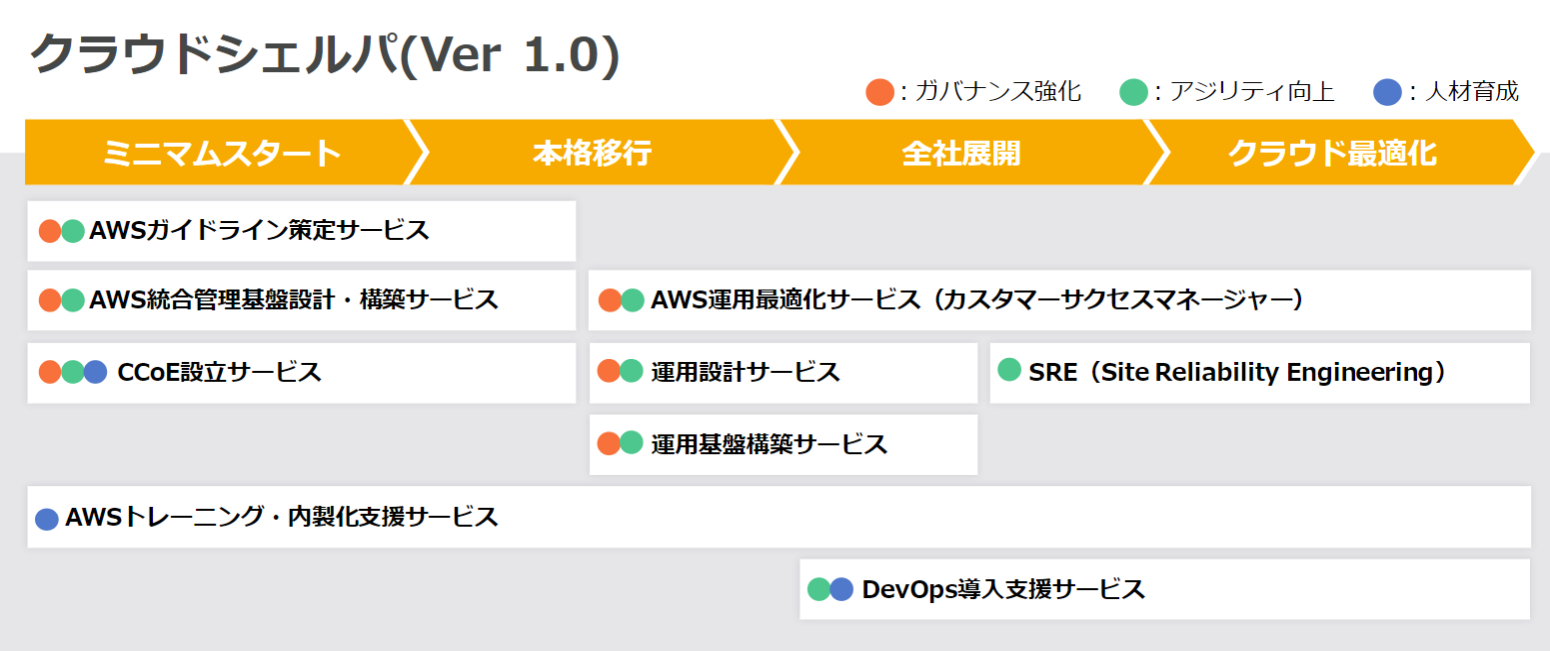Click the green アジリティ向上 legend dot

pyautogui.click(x=1133, y=93)
